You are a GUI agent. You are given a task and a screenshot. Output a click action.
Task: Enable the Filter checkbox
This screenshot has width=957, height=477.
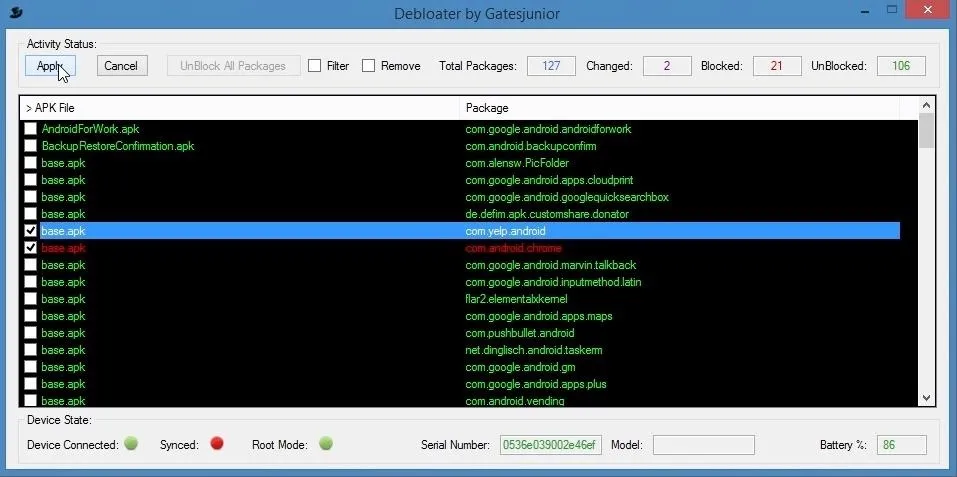point(314,66)
